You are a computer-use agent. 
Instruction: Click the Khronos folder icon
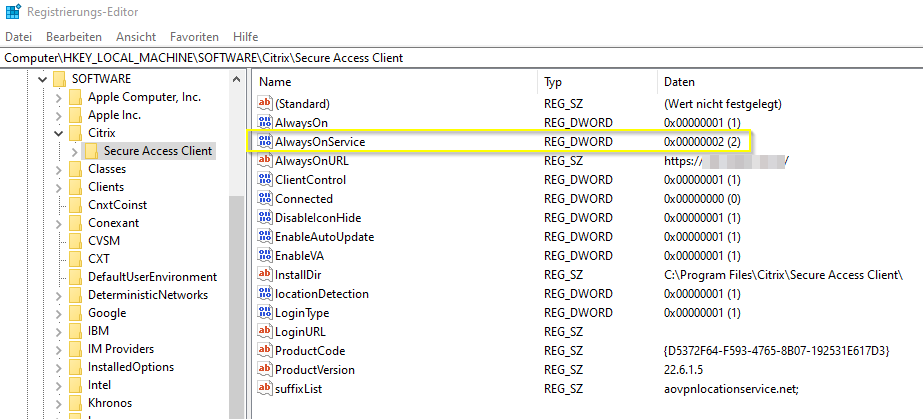[x=75, y=403]
